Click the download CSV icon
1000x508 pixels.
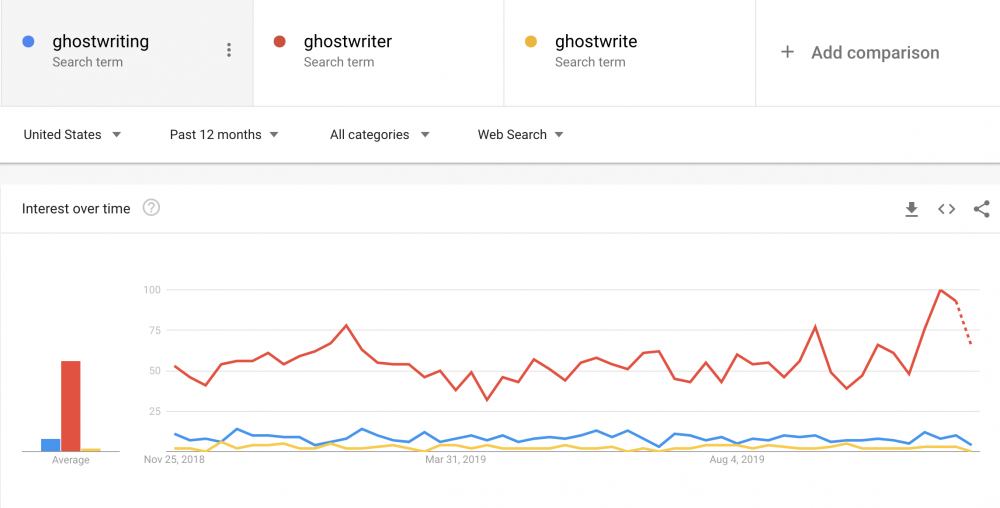(x=911, y=209)
